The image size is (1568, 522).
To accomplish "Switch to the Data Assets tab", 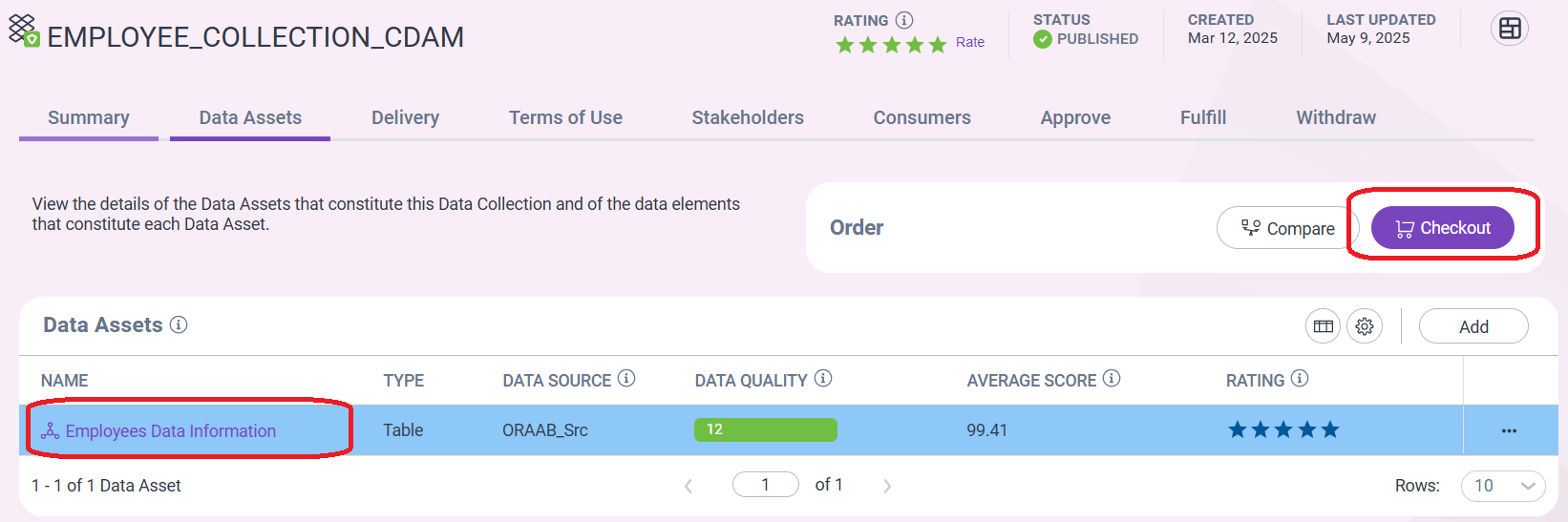I will coord(250,117).
